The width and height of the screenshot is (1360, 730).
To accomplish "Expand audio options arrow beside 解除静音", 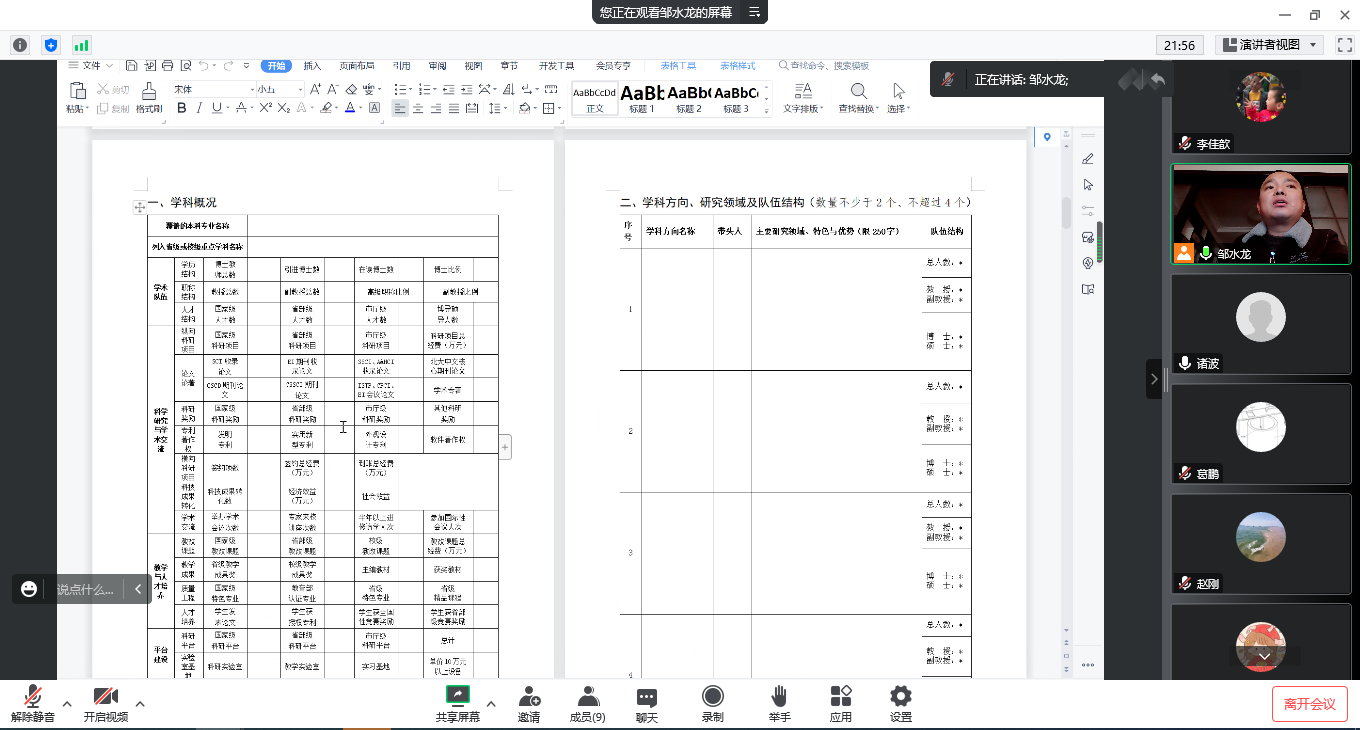I will pos(67,703).
